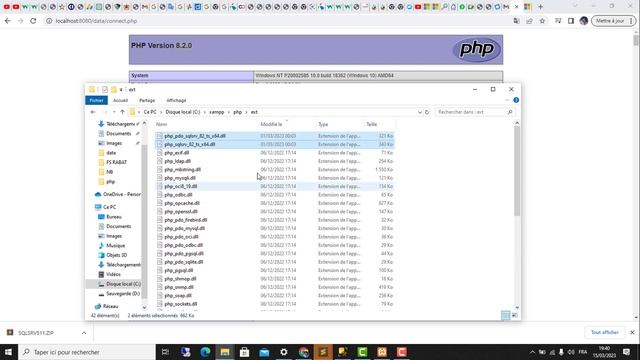Select the php_sockets.dll file
Image resolution: width=640 pixels, height=360 pixels.
[275, 304]
